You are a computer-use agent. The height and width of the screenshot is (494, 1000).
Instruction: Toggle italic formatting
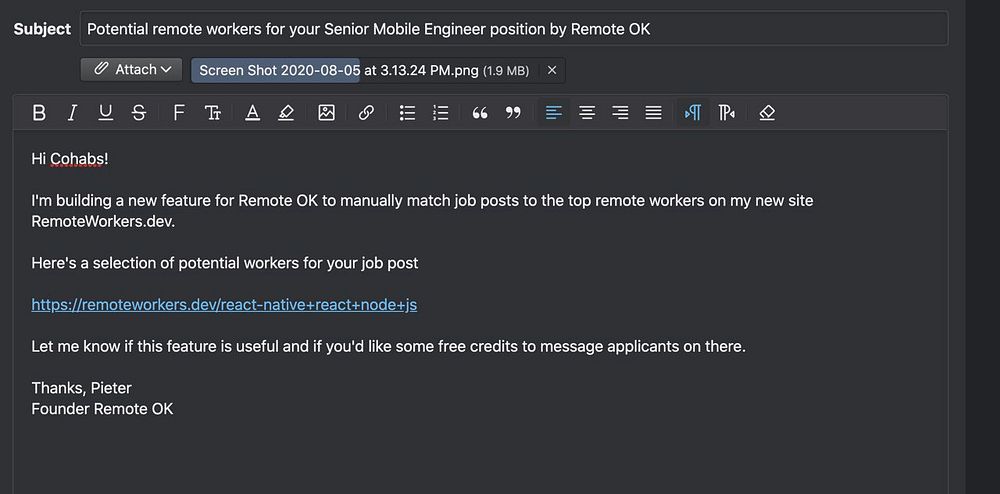[72, 113]
